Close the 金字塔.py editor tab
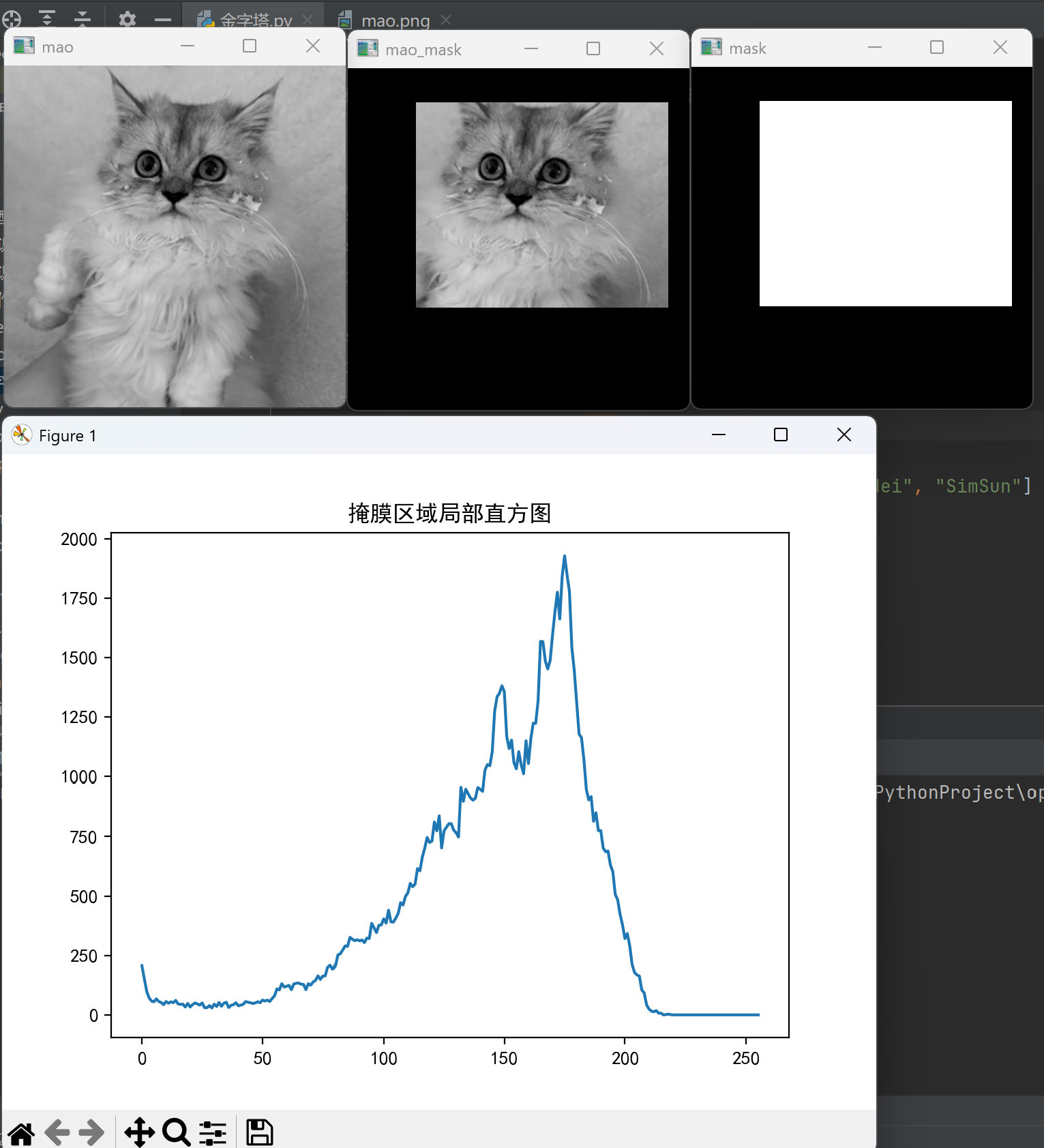 pyautogui.click(x=308, y=20)
